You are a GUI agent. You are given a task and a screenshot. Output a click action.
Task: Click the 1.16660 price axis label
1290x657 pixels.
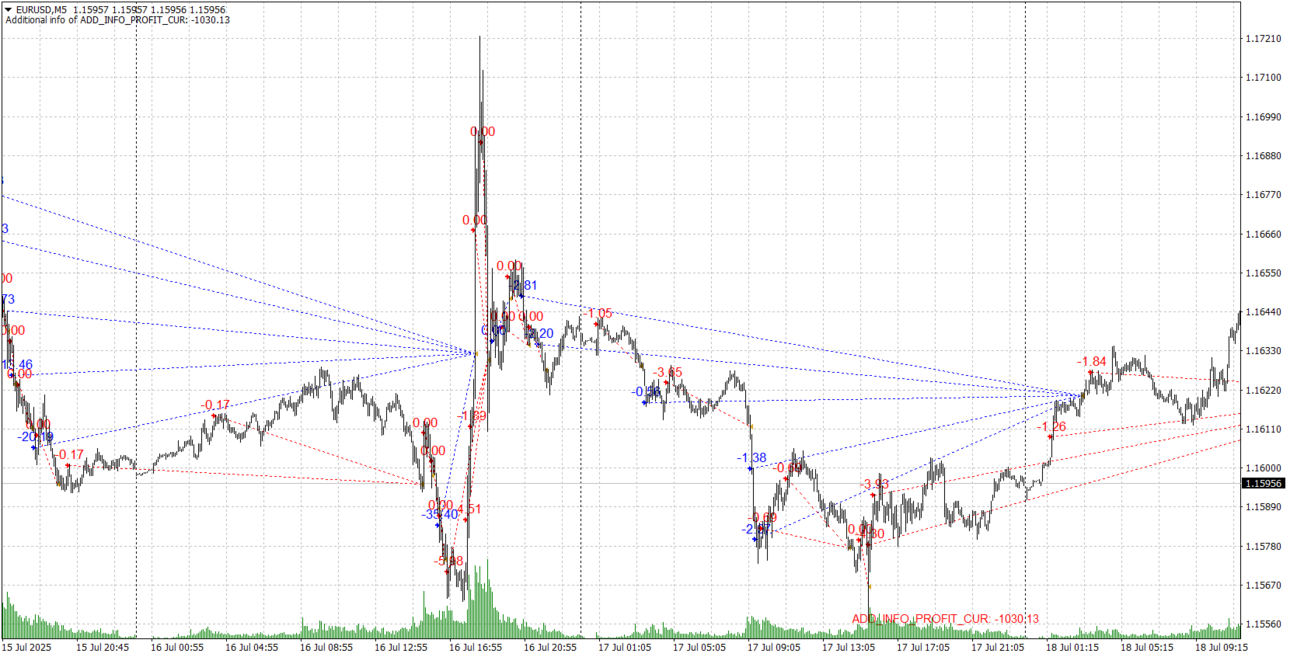(1263, 234)
